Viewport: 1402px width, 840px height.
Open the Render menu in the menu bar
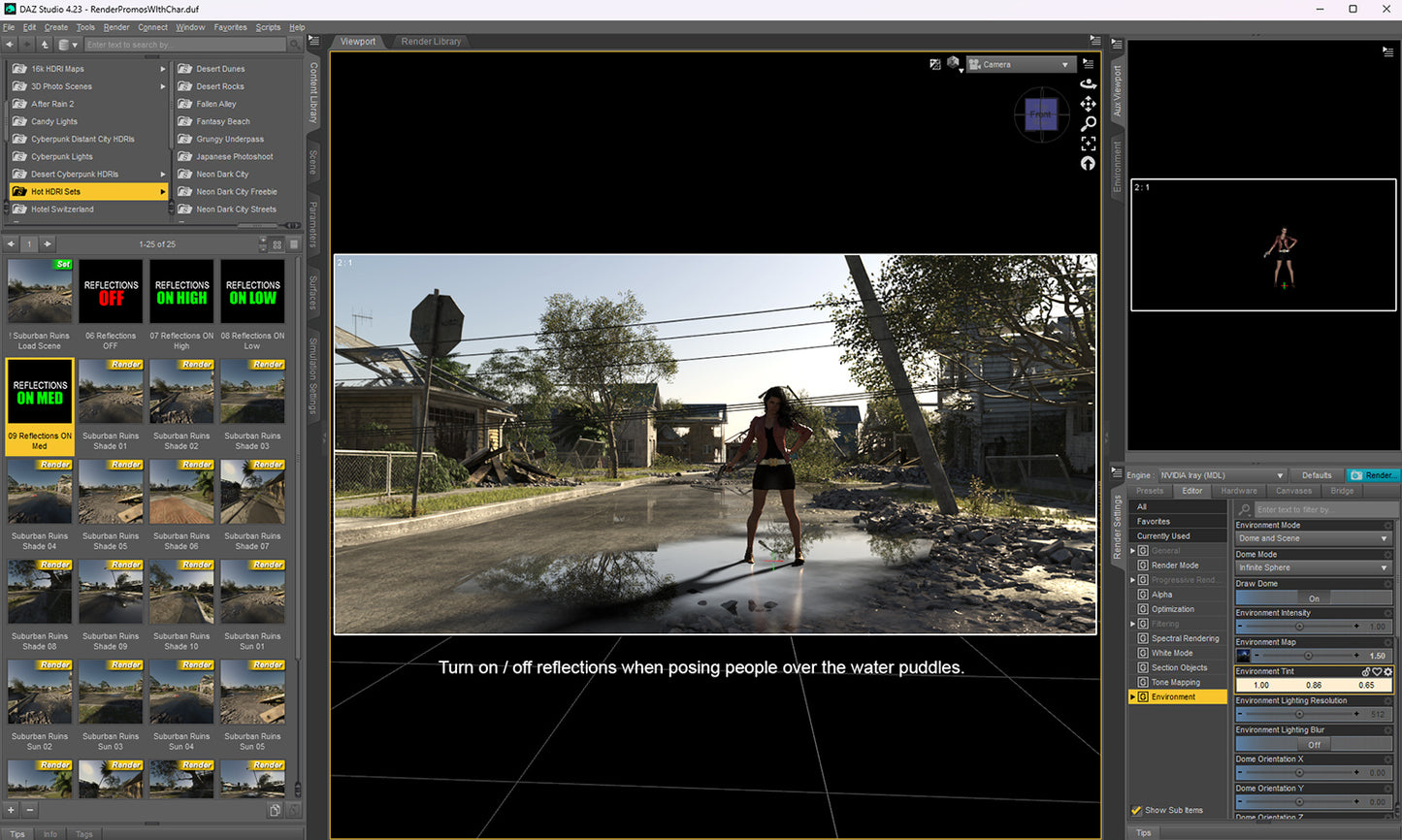coord(115,26)
